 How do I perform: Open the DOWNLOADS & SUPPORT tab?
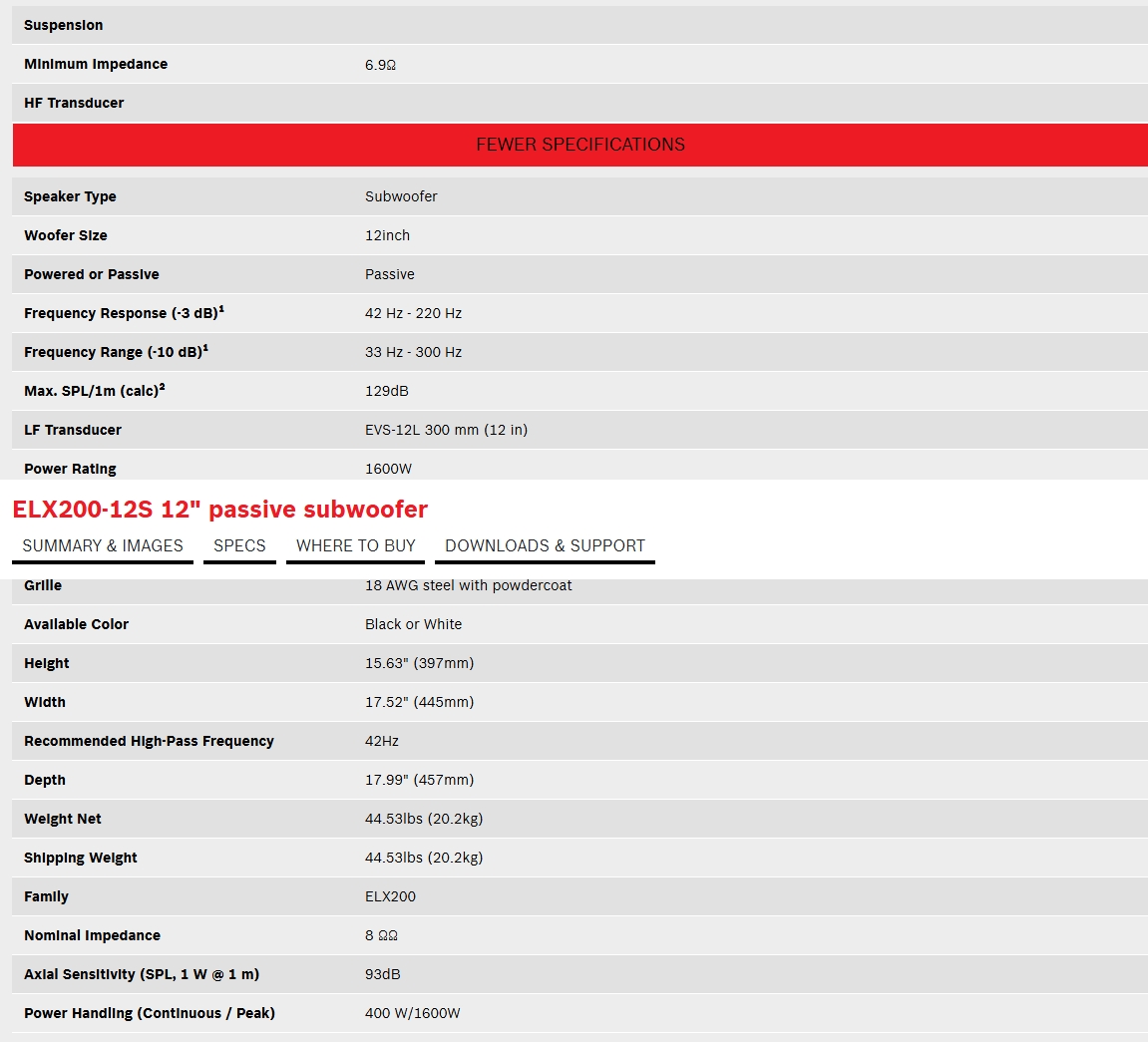click(x=545, y=546)
